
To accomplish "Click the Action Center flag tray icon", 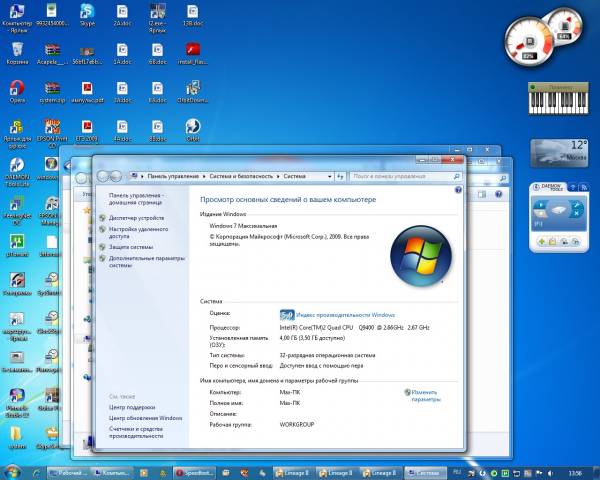I will point(539,473).
